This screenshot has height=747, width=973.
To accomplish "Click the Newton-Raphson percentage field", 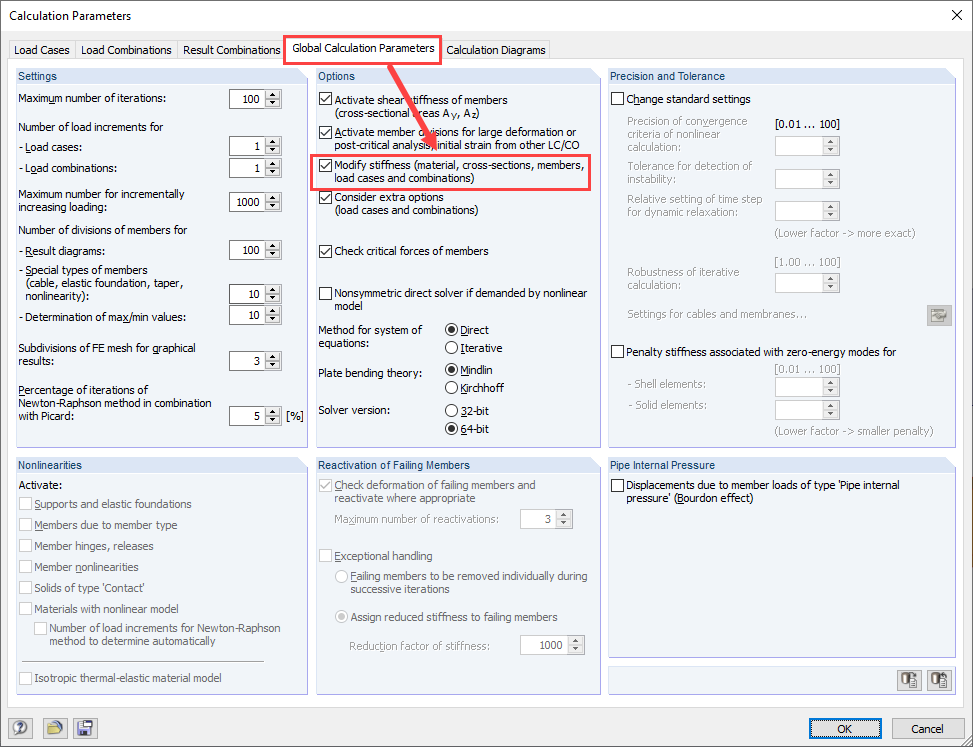I will point(247,416).
